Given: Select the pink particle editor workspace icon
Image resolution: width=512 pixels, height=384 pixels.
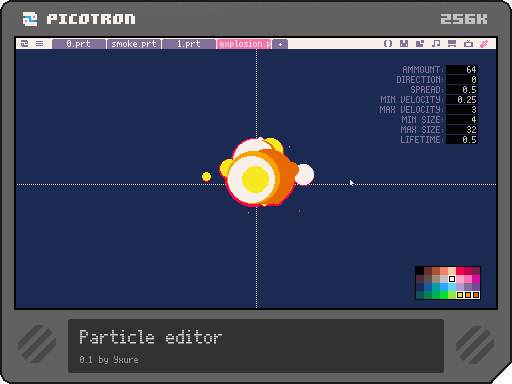Looking at the screenshot, I should 484,44.
